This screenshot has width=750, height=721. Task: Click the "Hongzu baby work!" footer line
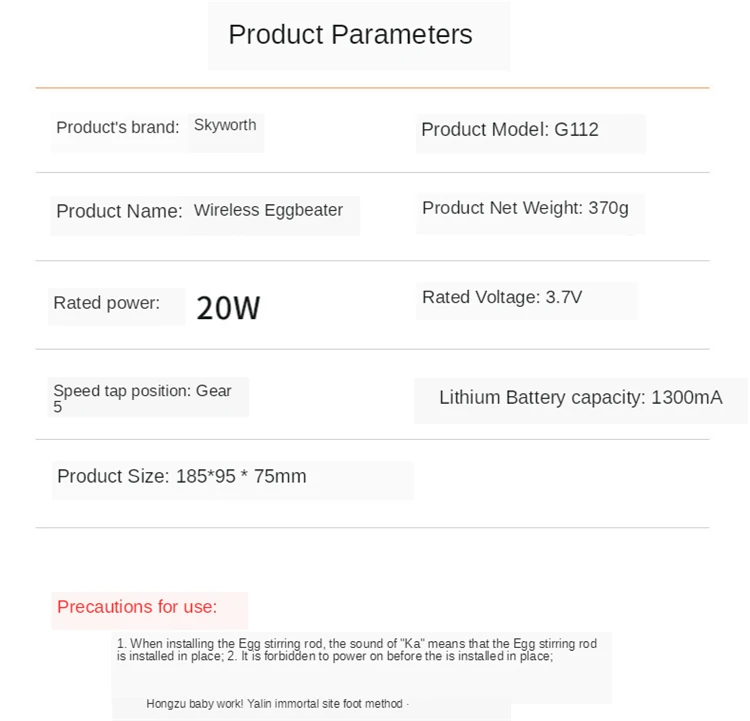coord(274,704)
